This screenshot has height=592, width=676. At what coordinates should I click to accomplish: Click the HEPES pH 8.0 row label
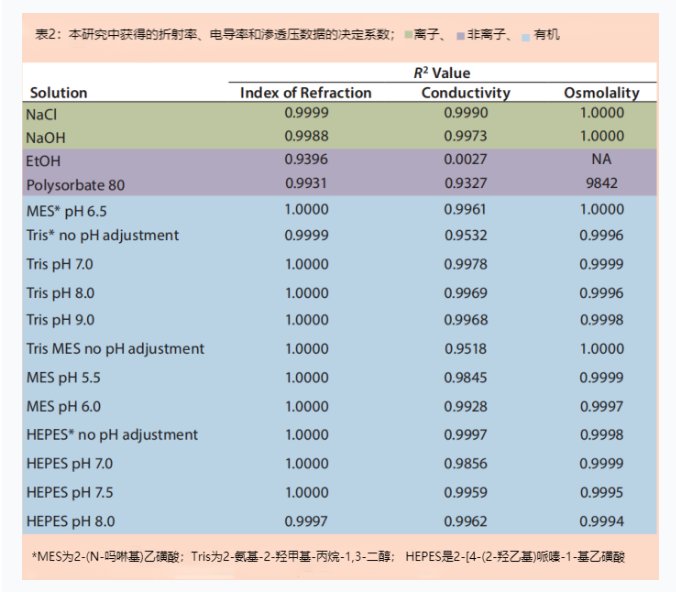pyautogui.click(x=70, y=521)
